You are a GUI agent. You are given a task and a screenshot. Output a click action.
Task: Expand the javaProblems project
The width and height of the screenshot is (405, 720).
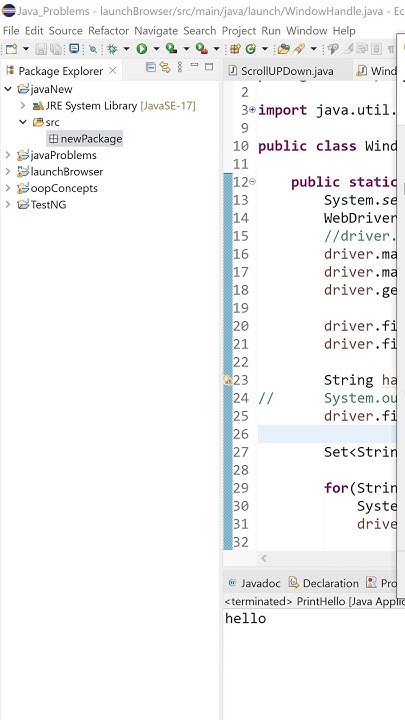[x=8, y=155]
